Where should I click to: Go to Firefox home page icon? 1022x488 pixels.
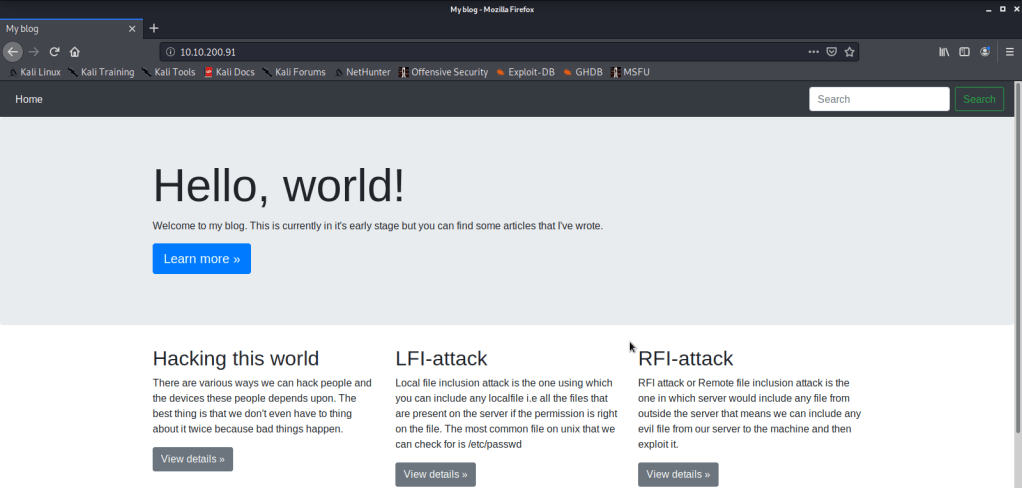point(75,52)
